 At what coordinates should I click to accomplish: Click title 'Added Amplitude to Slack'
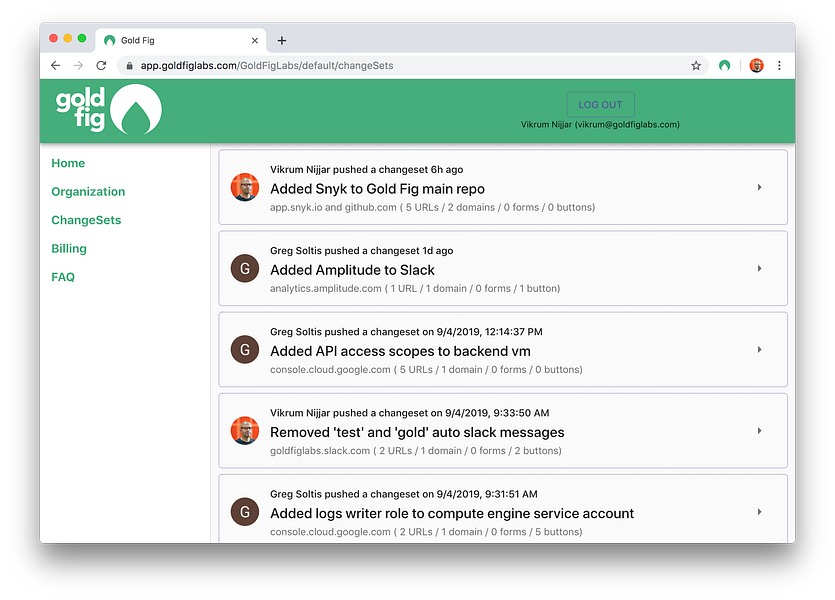(x=352, y=270)
